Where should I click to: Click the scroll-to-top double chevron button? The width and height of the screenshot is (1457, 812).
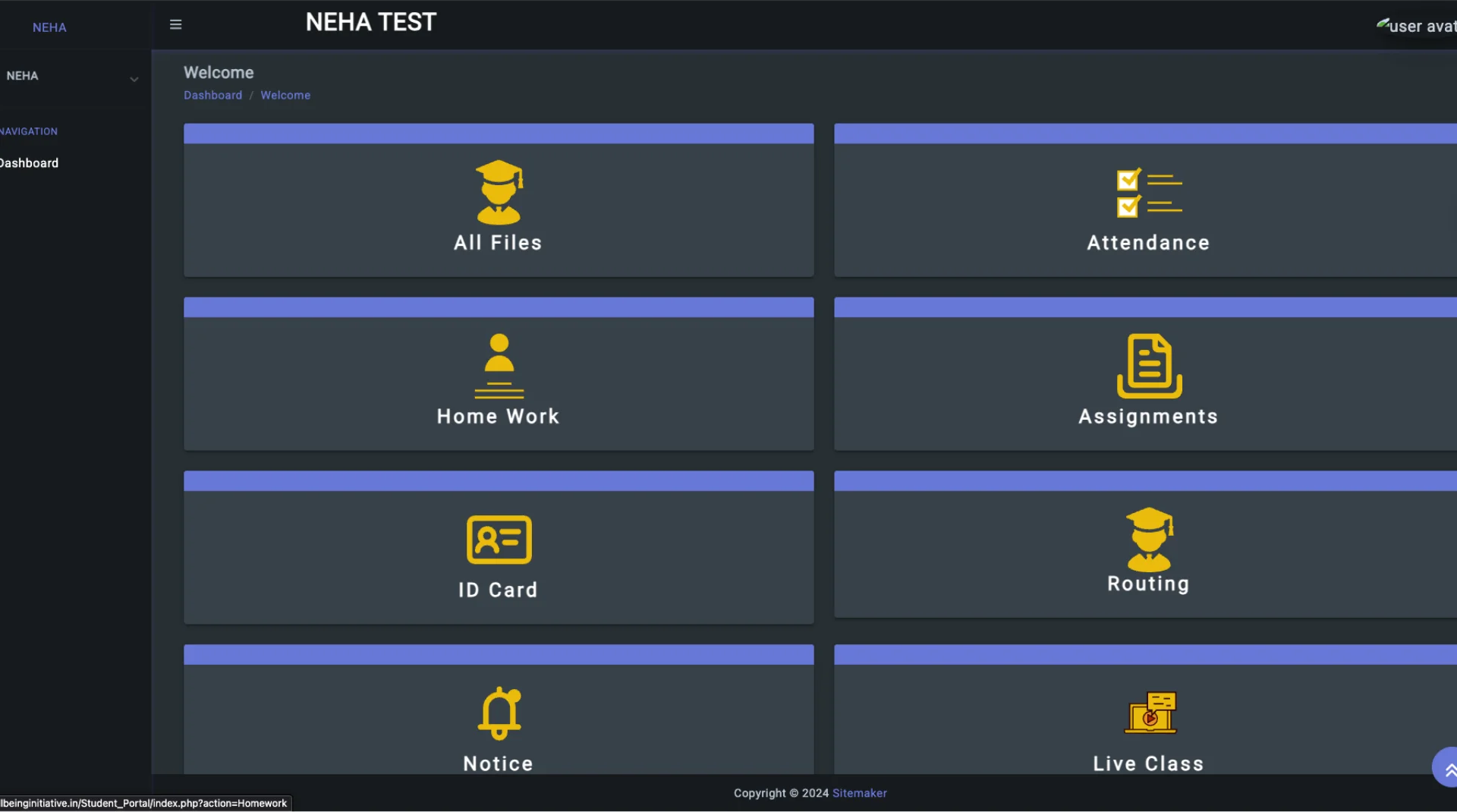(x=1448, y=768)
